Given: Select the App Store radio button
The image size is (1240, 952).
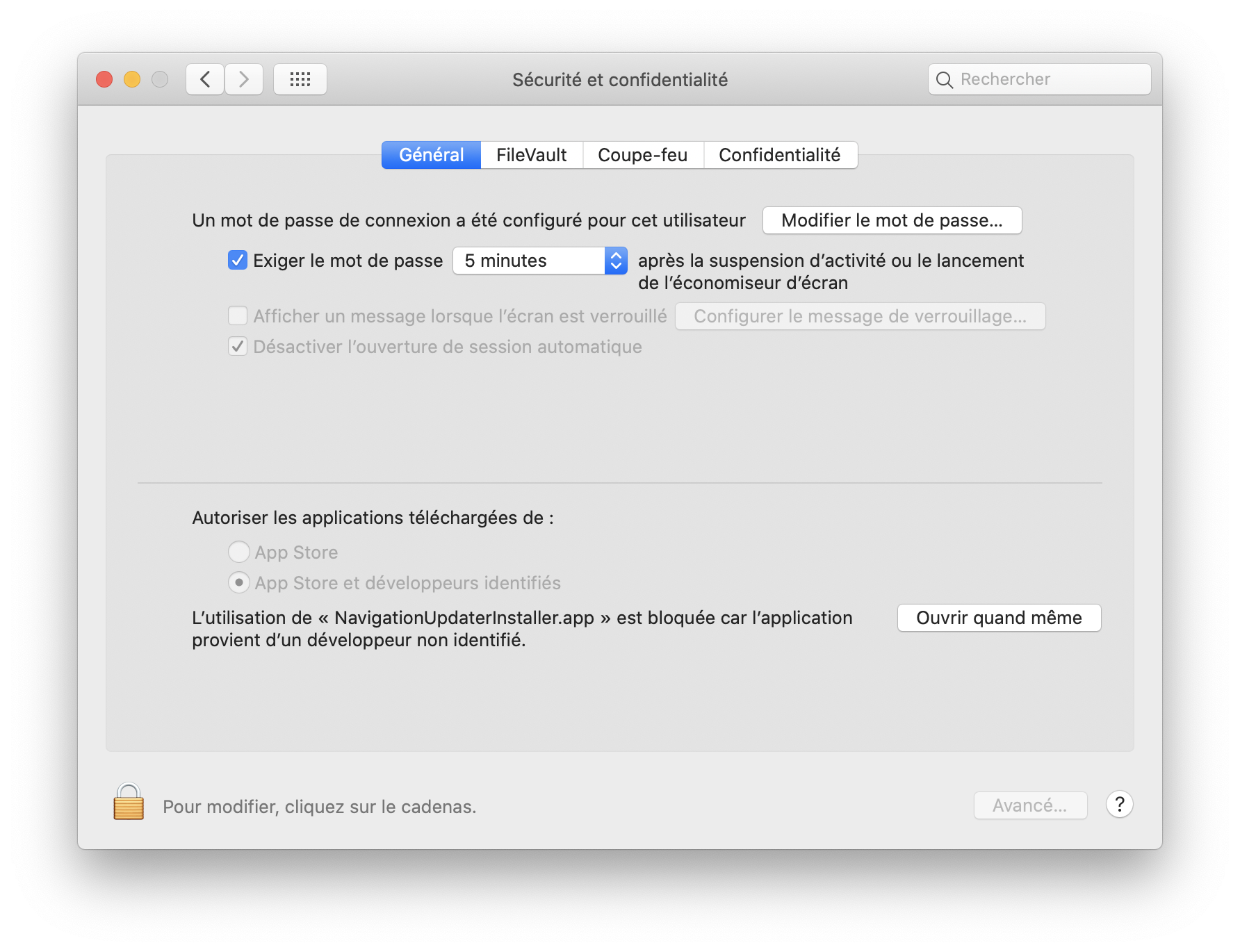Looking at the screenshot, I should click(239, 552).
